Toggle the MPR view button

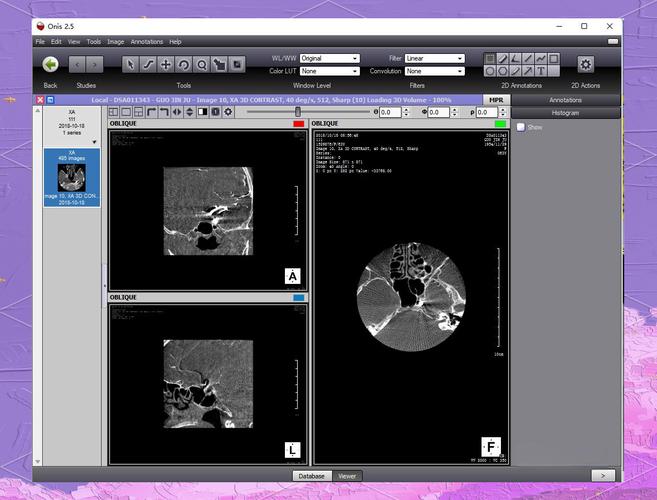coord(496,100)
